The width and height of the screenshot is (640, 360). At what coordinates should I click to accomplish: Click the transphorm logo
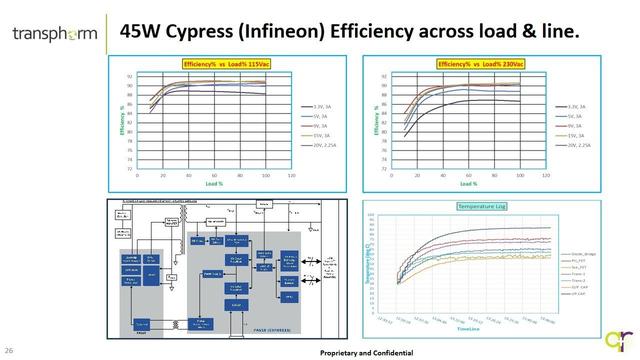tap(55, 34)
